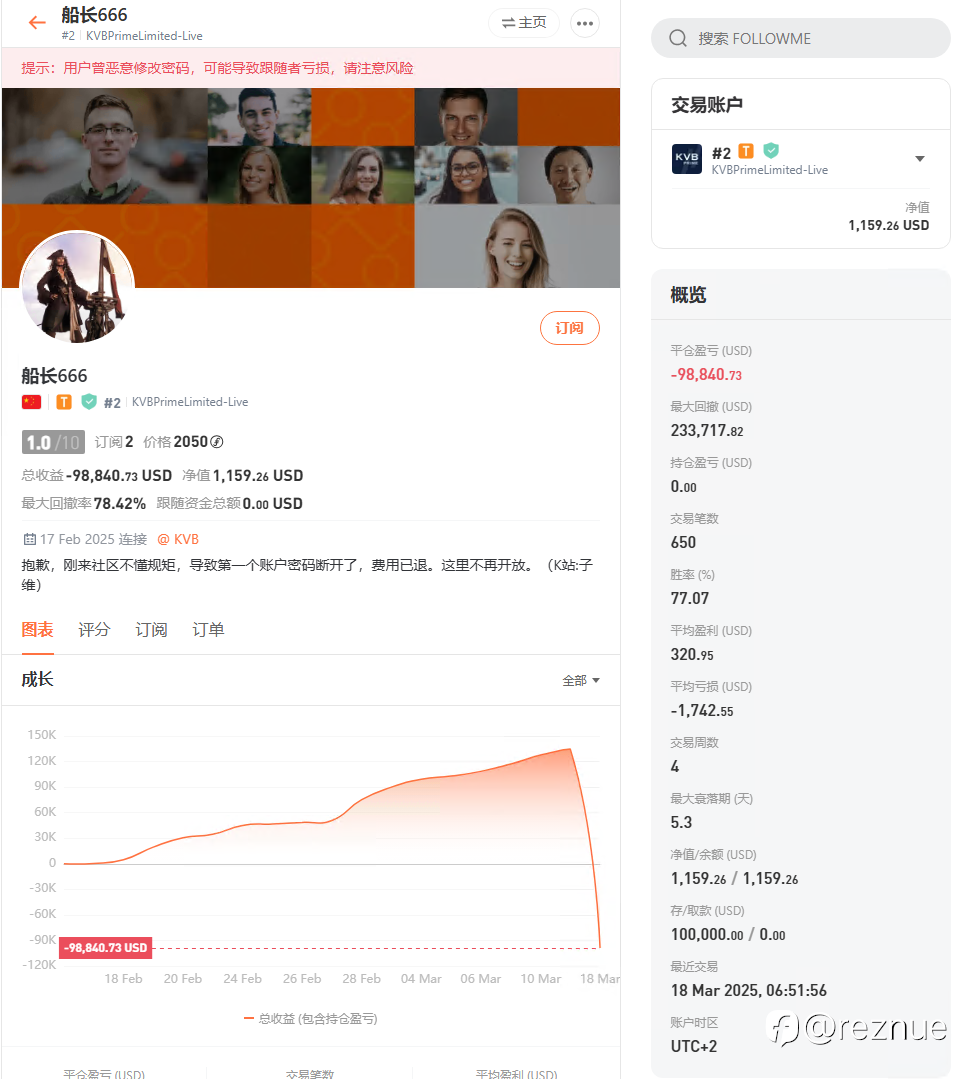Open the @ KVB broker link
957x1079 pixels.
(178, 539)
